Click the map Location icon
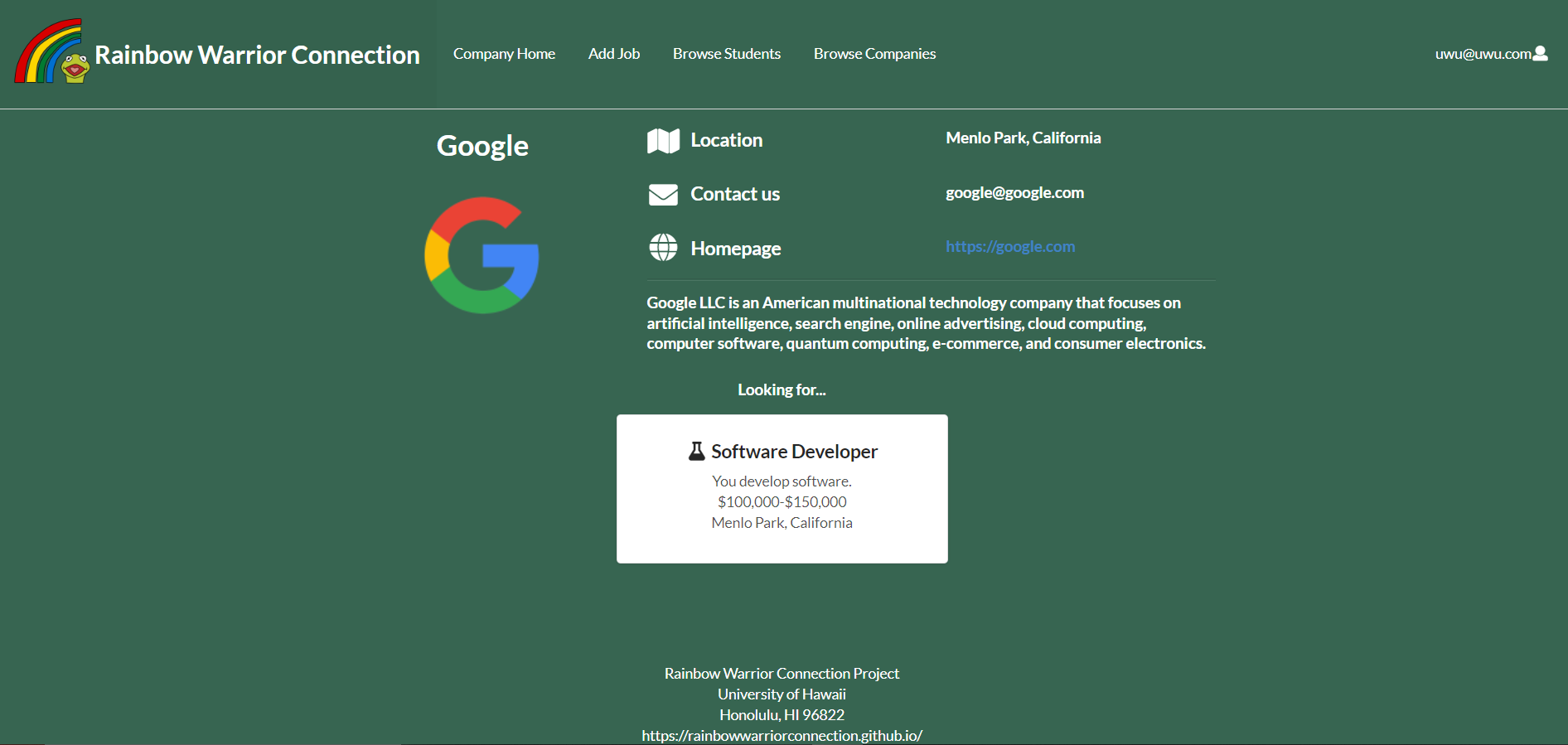Viewport: 1568px width, 745px height. click(x=663, y=141)
